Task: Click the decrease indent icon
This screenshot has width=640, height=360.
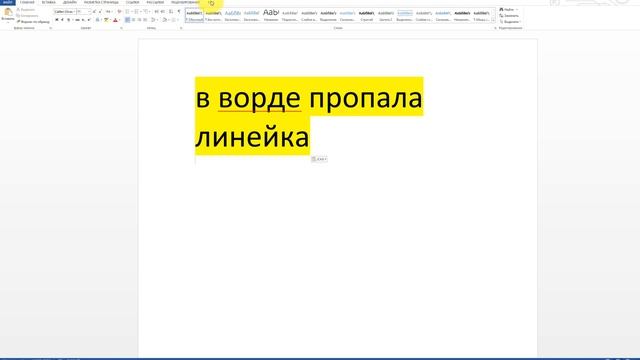Action: (x=157, y=11)
